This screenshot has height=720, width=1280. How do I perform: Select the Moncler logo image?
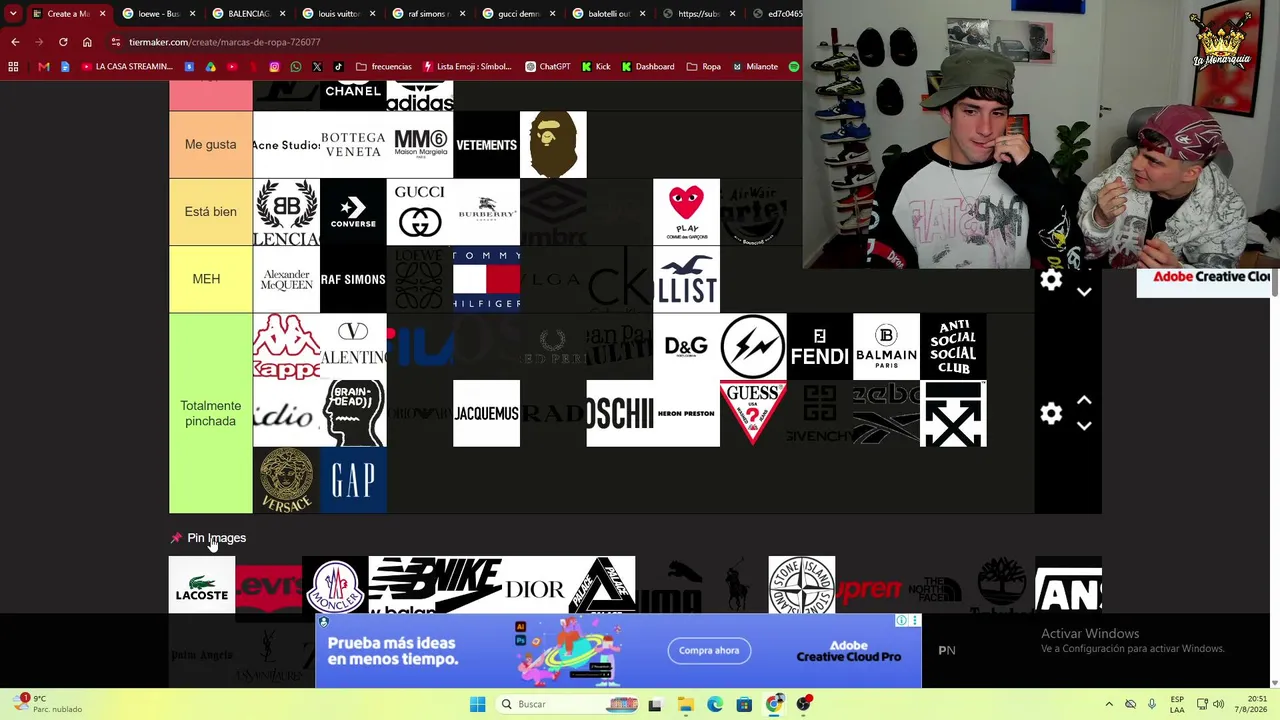pos(335,585)
